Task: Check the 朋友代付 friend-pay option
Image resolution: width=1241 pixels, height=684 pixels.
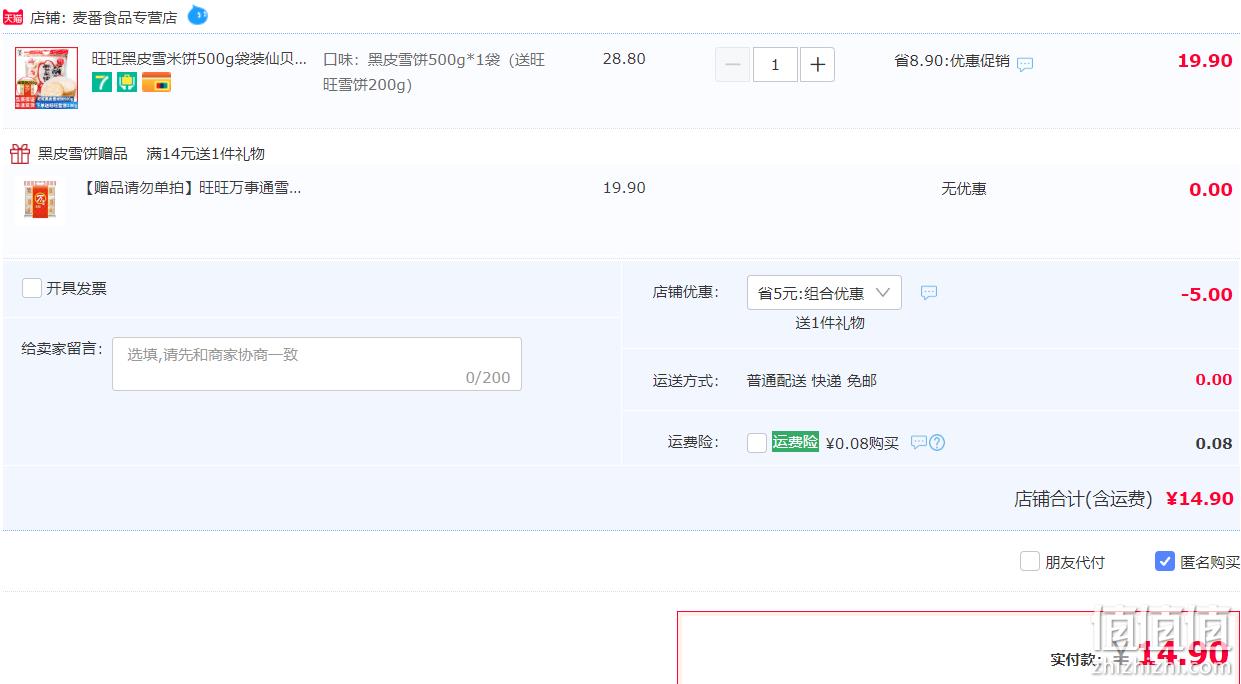Action: point(1030,561)
